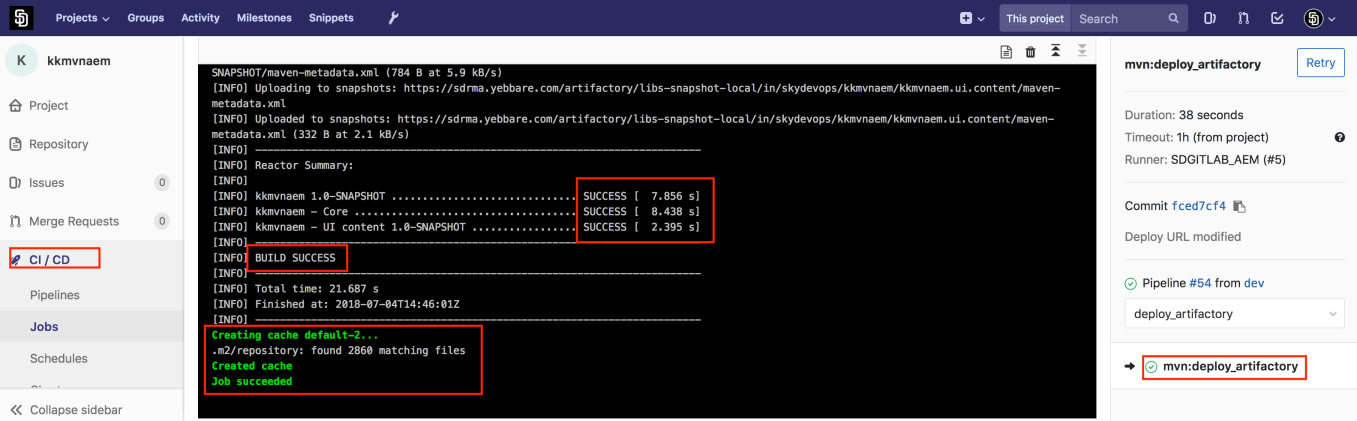This screenshot has height=421, width=1357.
Task: Click the 'Created cache' log line
Action: click(x=252, y=366)
